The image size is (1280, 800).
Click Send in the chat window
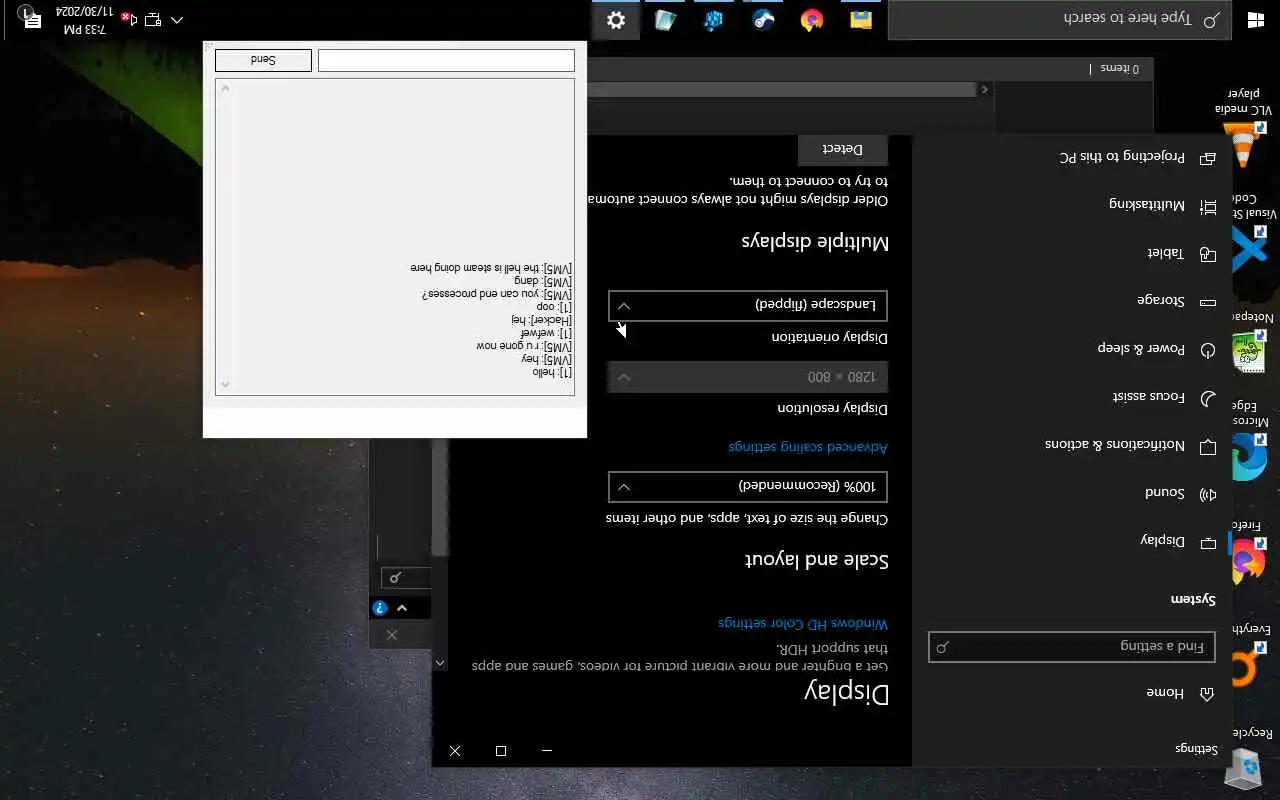point(263,60)
